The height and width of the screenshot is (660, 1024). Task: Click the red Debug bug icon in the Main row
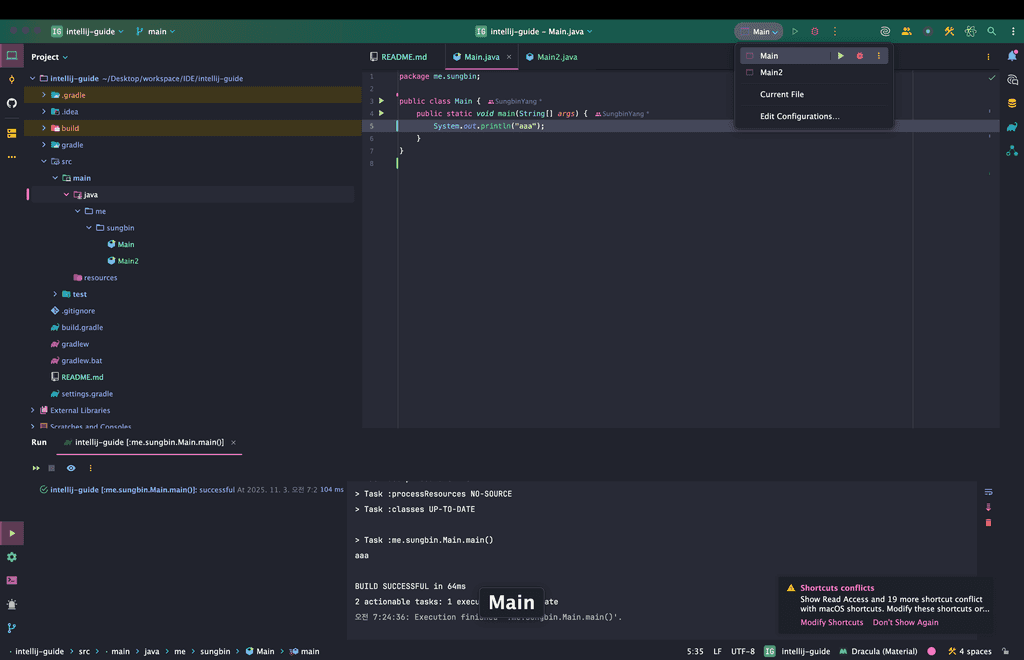[x=859, y=56]
